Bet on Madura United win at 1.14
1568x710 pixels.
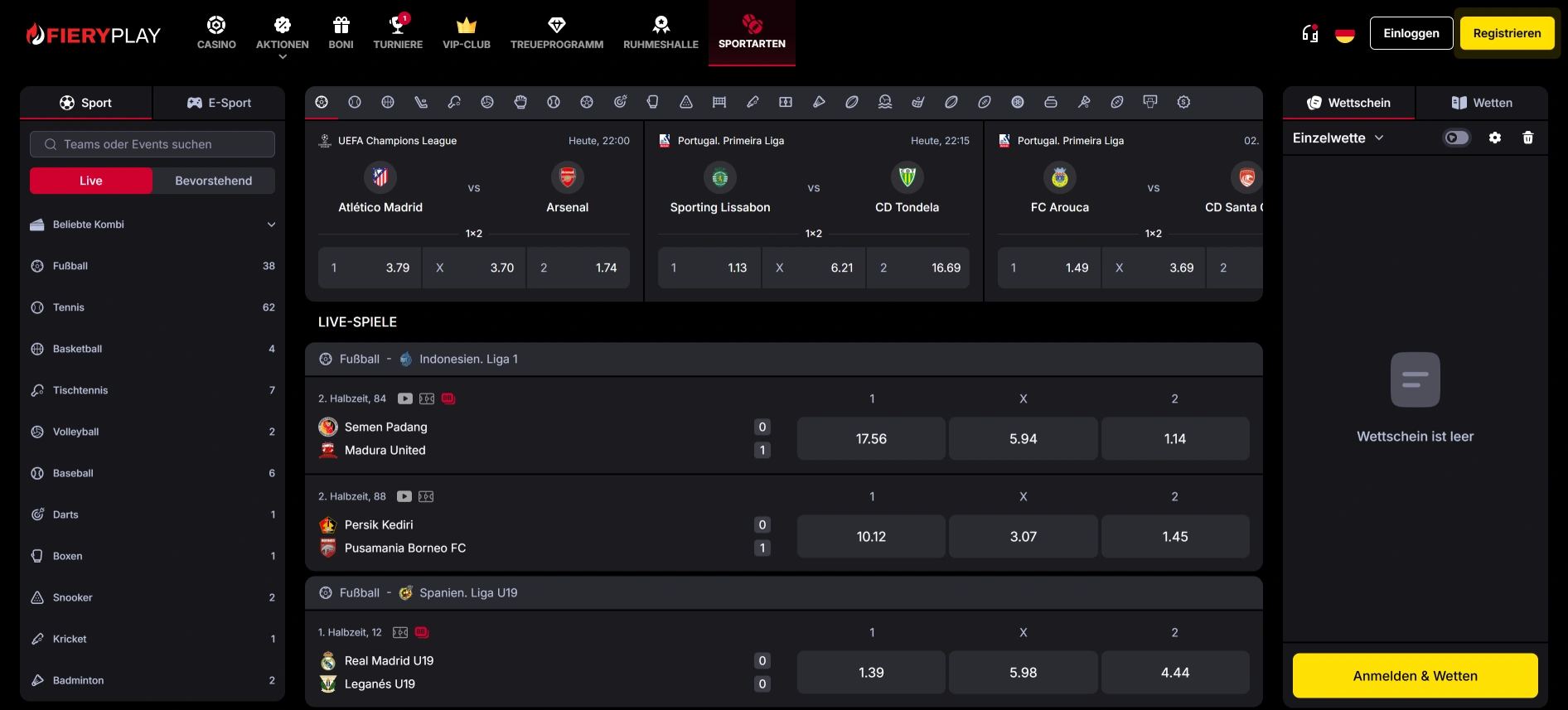(x=1175, y=438)
